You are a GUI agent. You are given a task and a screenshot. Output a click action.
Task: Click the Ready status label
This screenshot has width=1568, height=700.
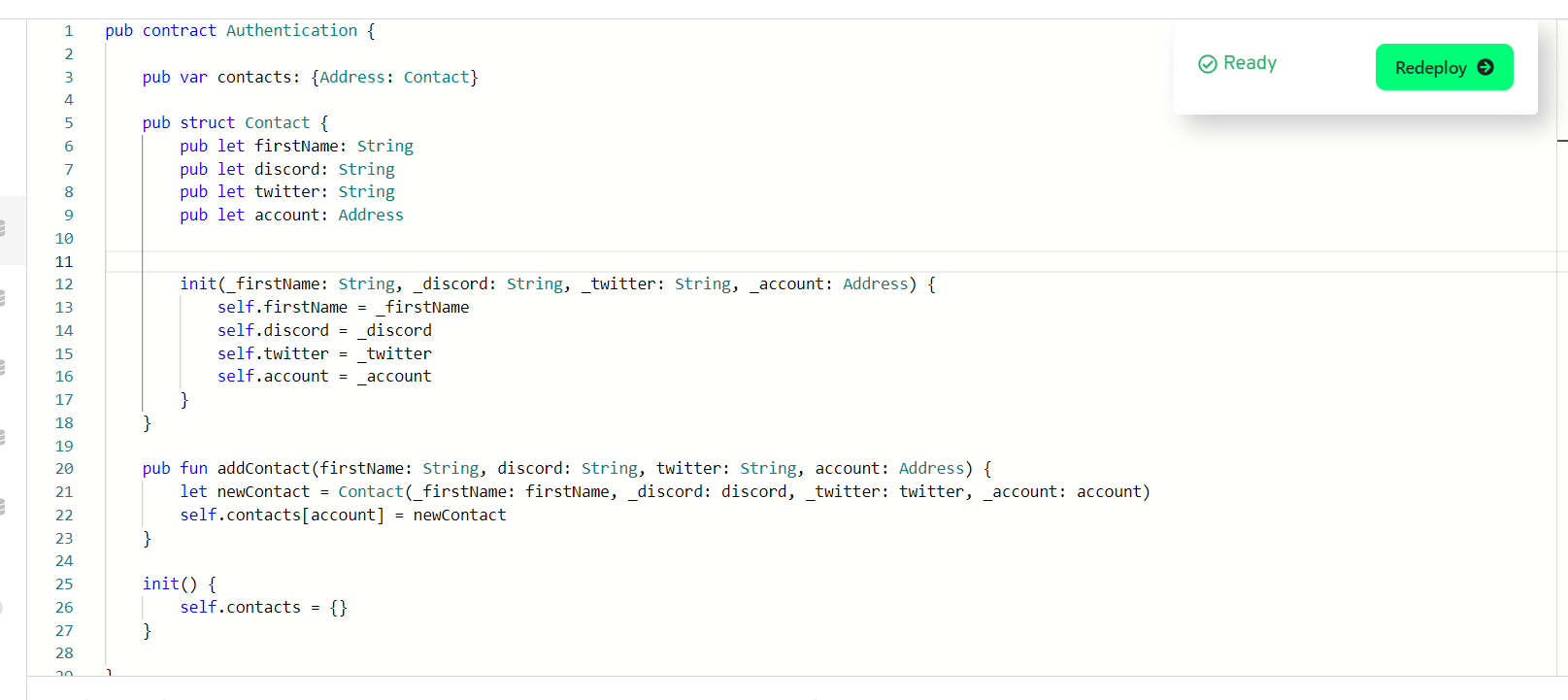click(1250, 63)
